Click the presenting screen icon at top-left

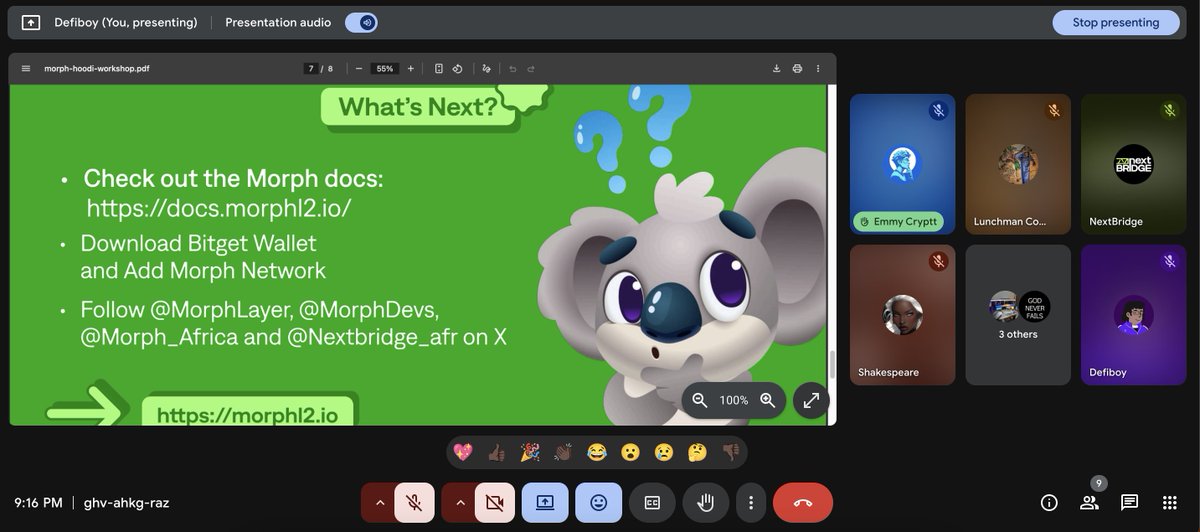tap(31, 22)
